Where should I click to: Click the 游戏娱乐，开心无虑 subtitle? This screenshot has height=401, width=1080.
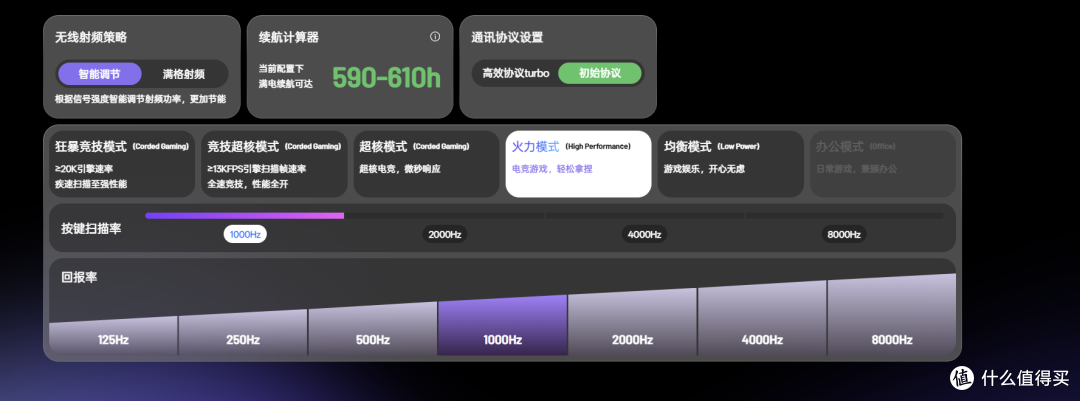pyautogui.click(x=705, y=169)
